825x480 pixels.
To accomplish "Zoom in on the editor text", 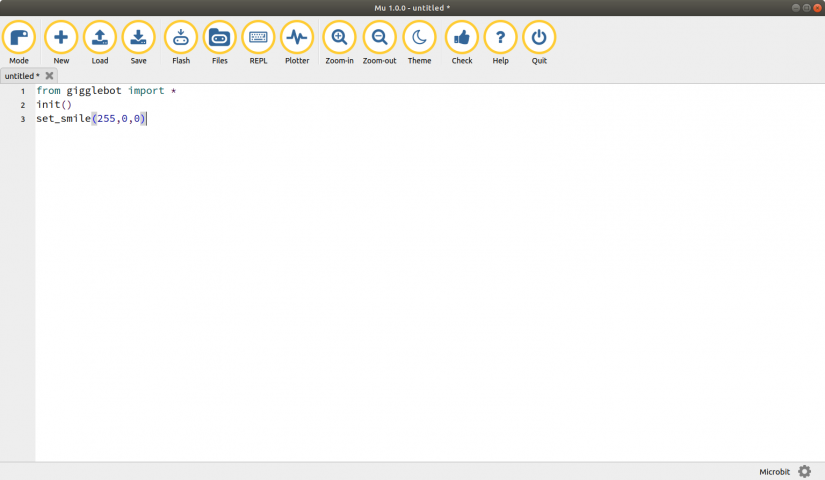I will pos(339,38).
